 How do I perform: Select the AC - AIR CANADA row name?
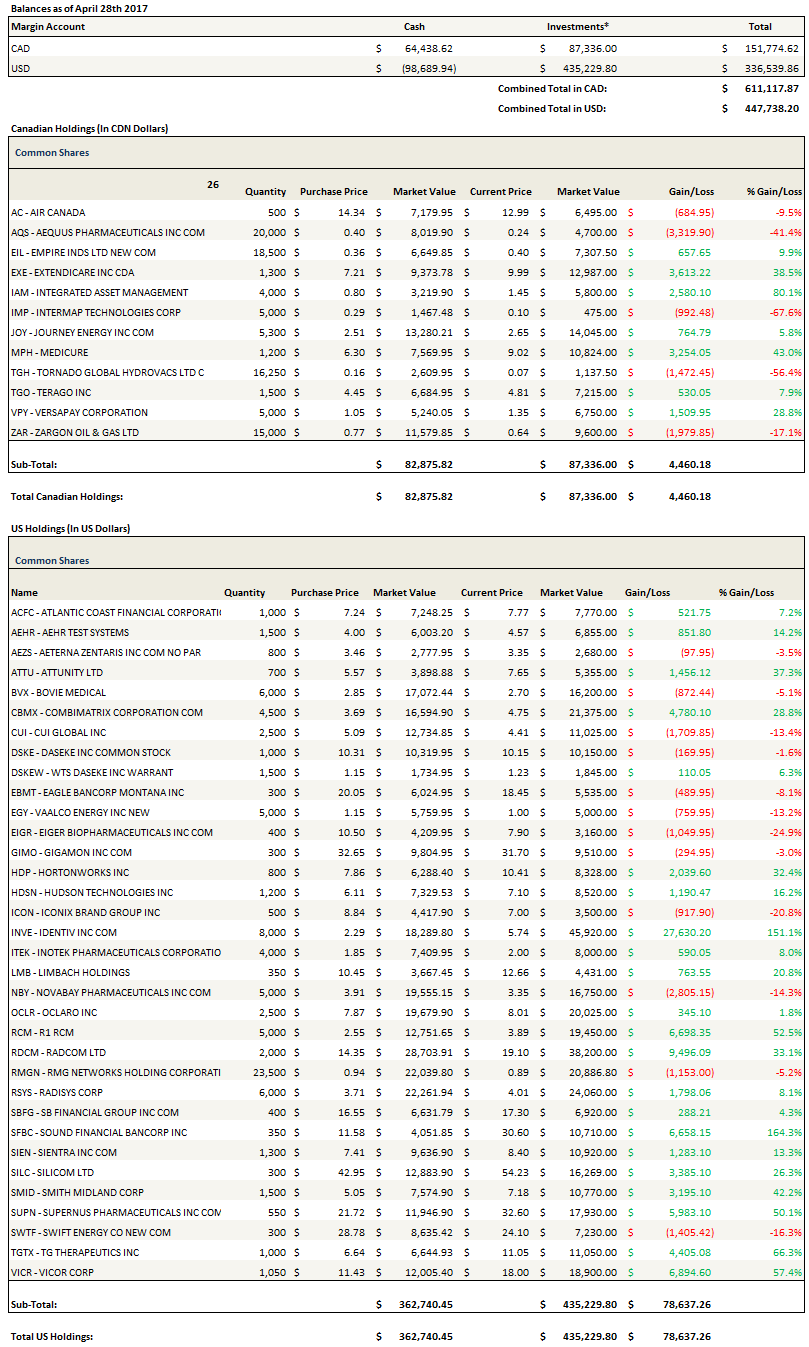coord(48,212)
